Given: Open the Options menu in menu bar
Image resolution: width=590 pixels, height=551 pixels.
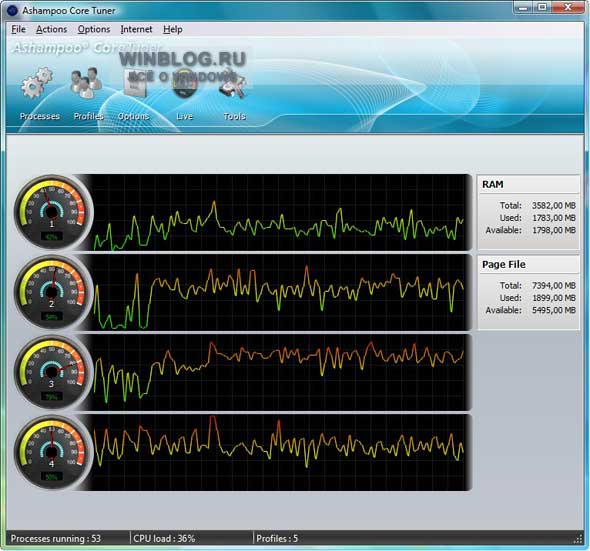Looking at the screenshot, I should [94, 29].
